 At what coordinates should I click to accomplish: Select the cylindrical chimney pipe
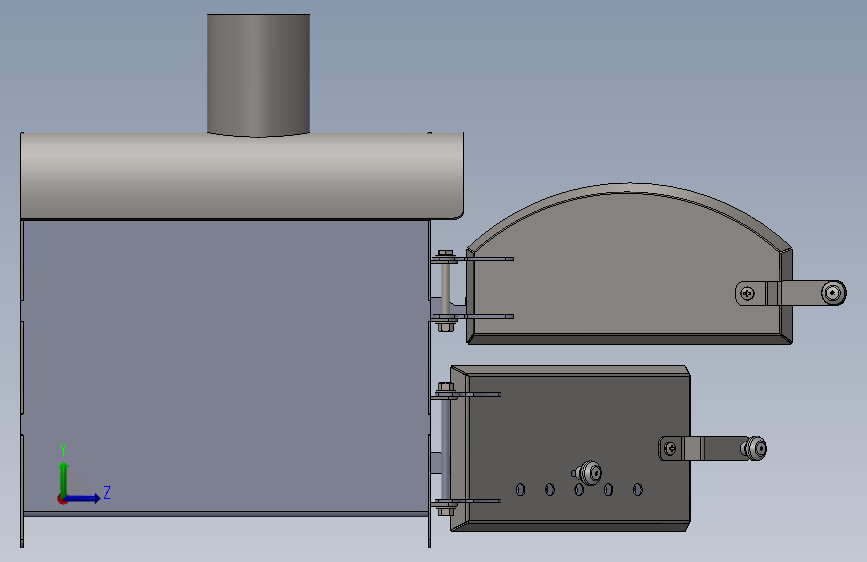(258, 75)
